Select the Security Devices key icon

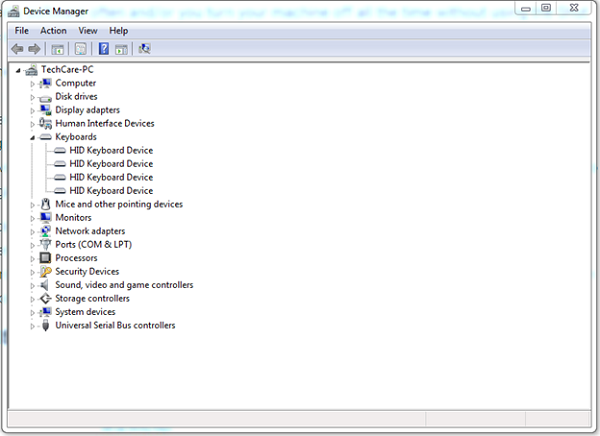(45, 272)
